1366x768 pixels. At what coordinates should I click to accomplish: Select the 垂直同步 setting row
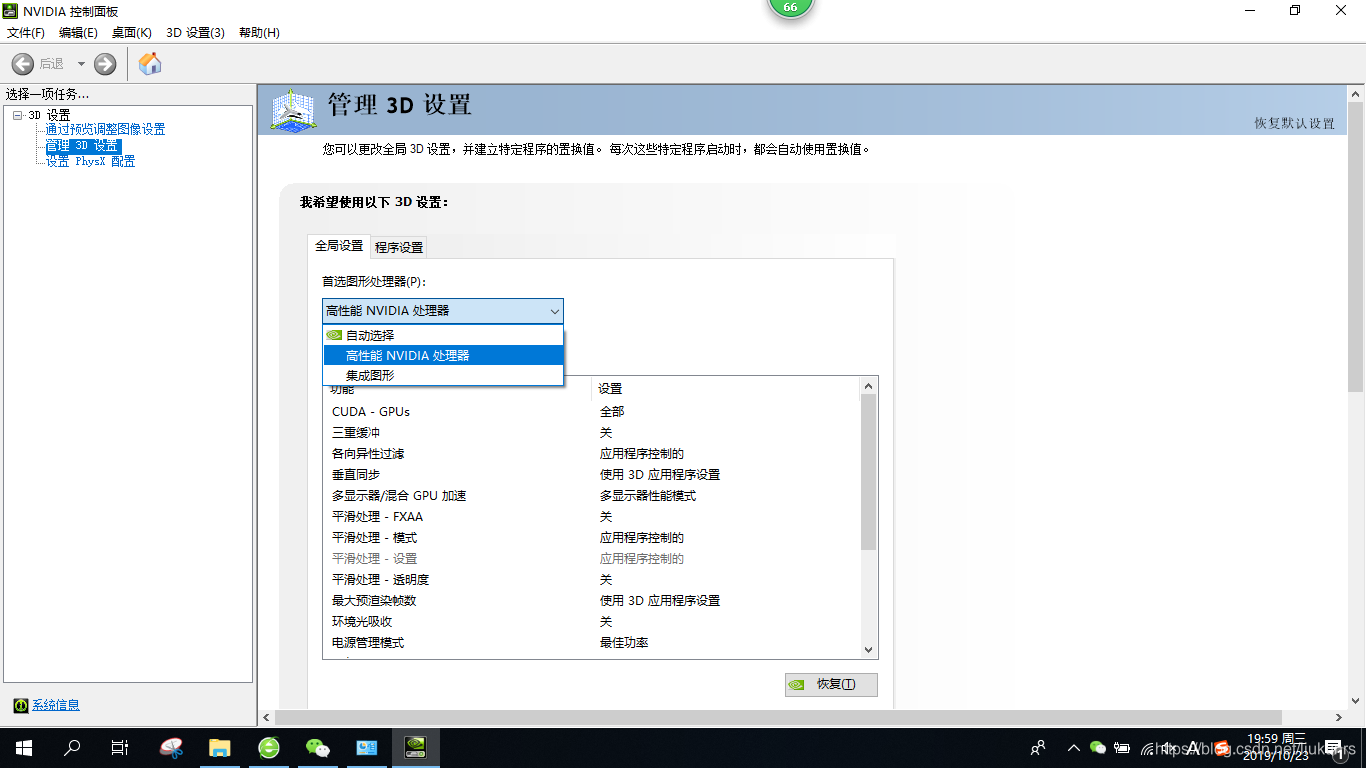pyautogui.click(x=590, y=475)
